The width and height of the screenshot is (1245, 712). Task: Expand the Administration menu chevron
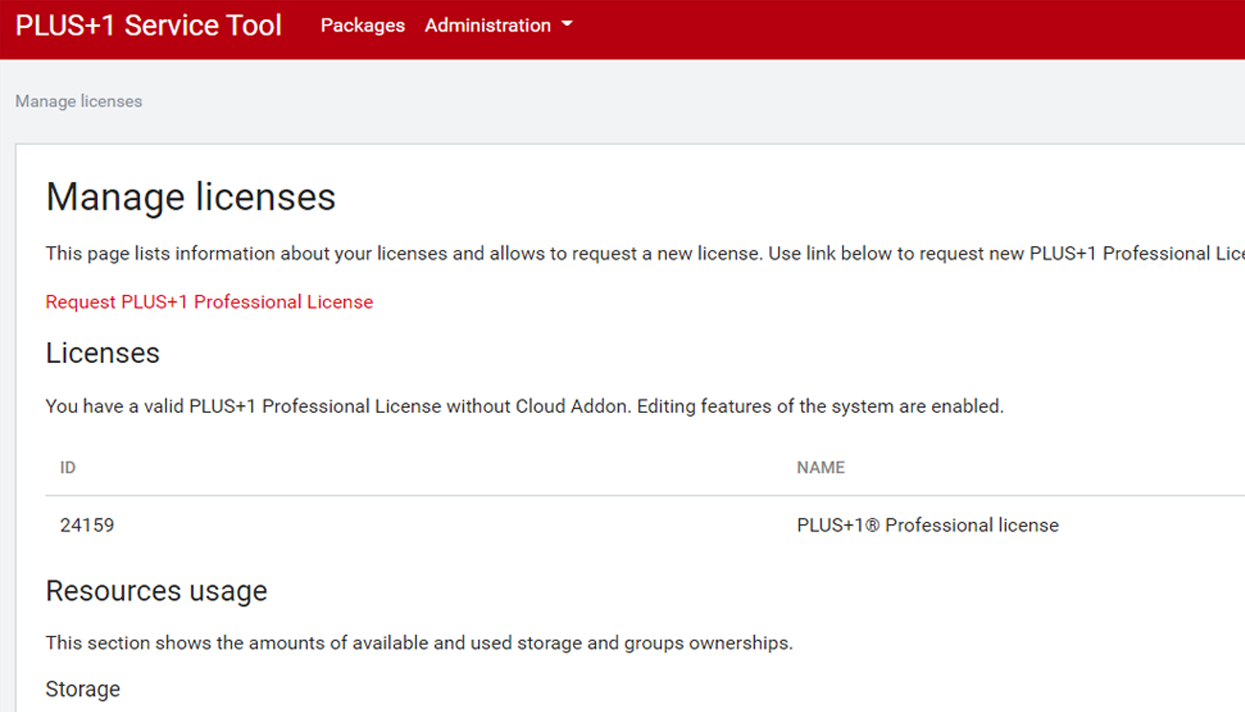point(567,25)
